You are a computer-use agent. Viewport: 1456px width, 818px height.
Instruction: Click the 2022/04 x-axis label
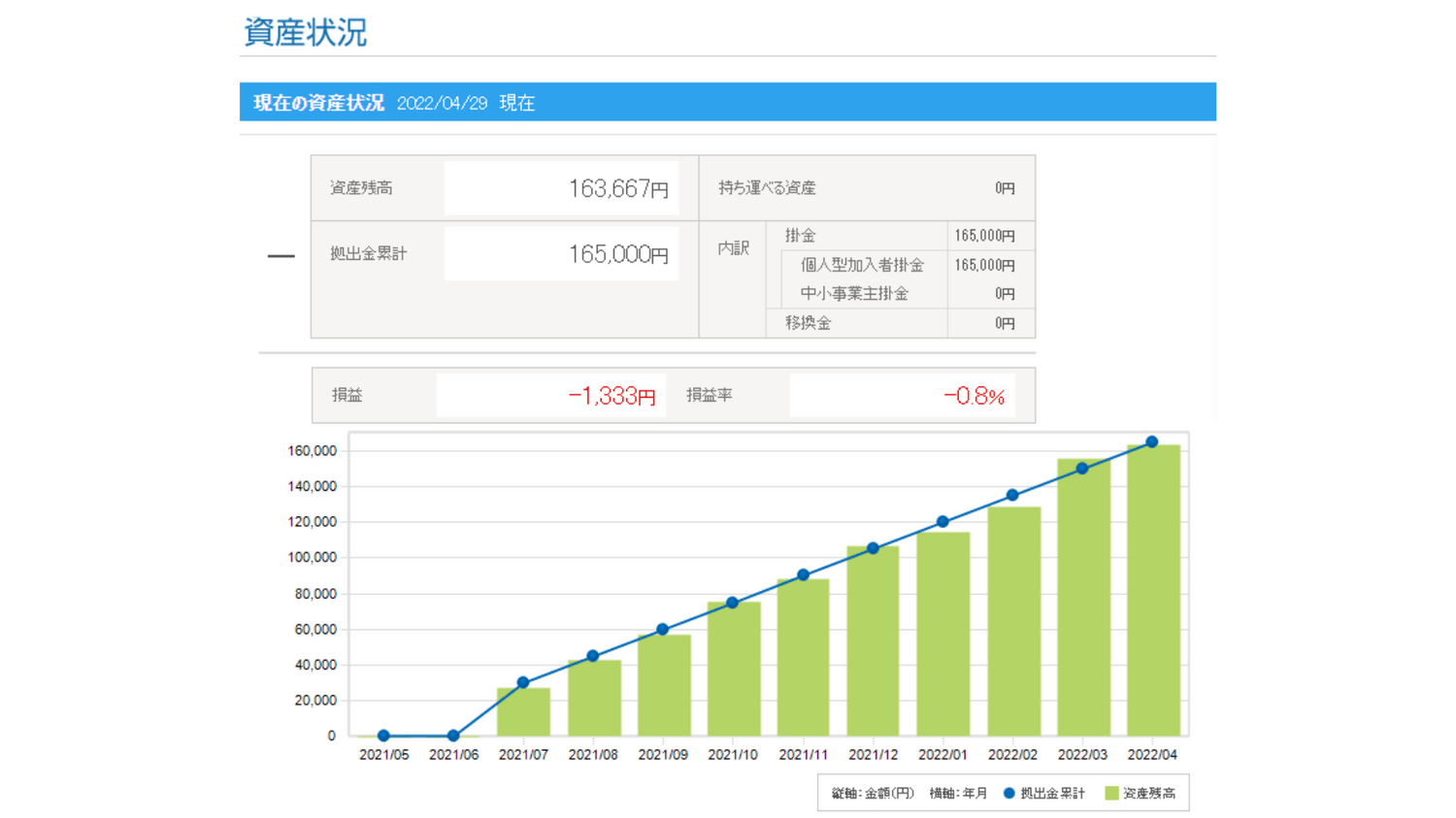[1152, 755]
